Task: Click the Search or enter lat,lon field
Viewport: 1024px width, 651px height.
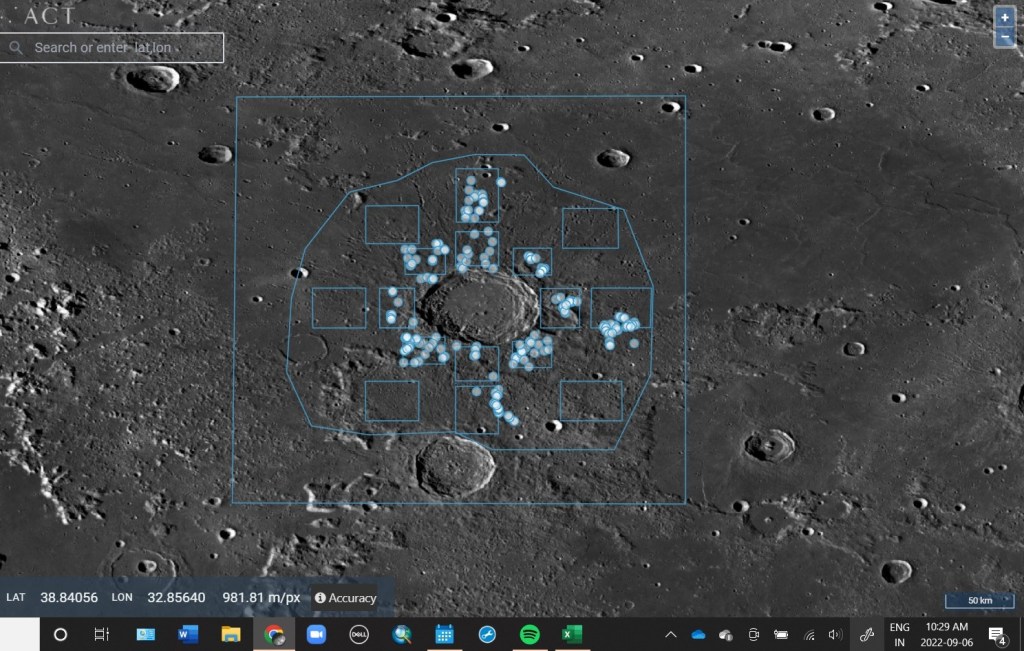Action: pos(120,47)
